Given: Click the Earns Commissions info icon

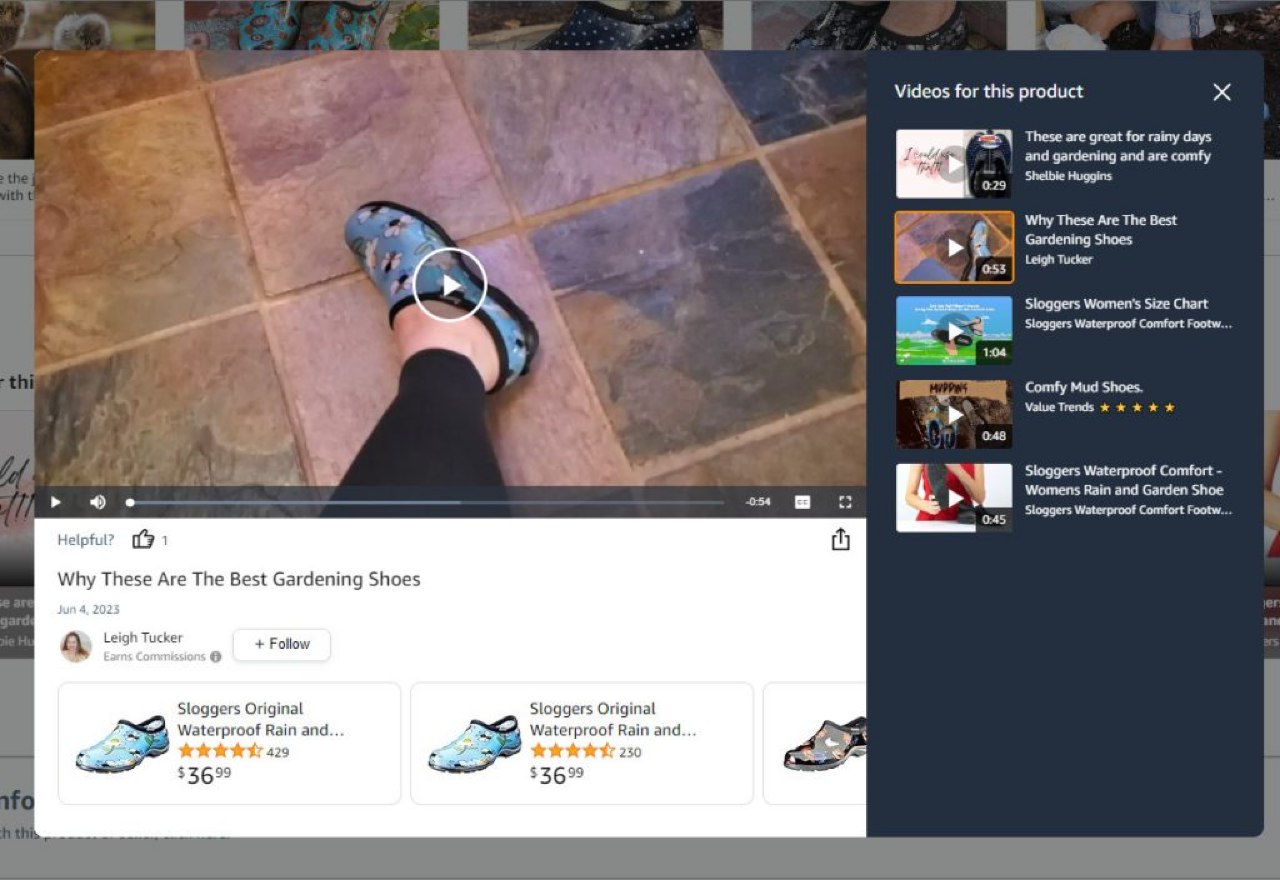Looking at the screenshot, I should (215, 657).
